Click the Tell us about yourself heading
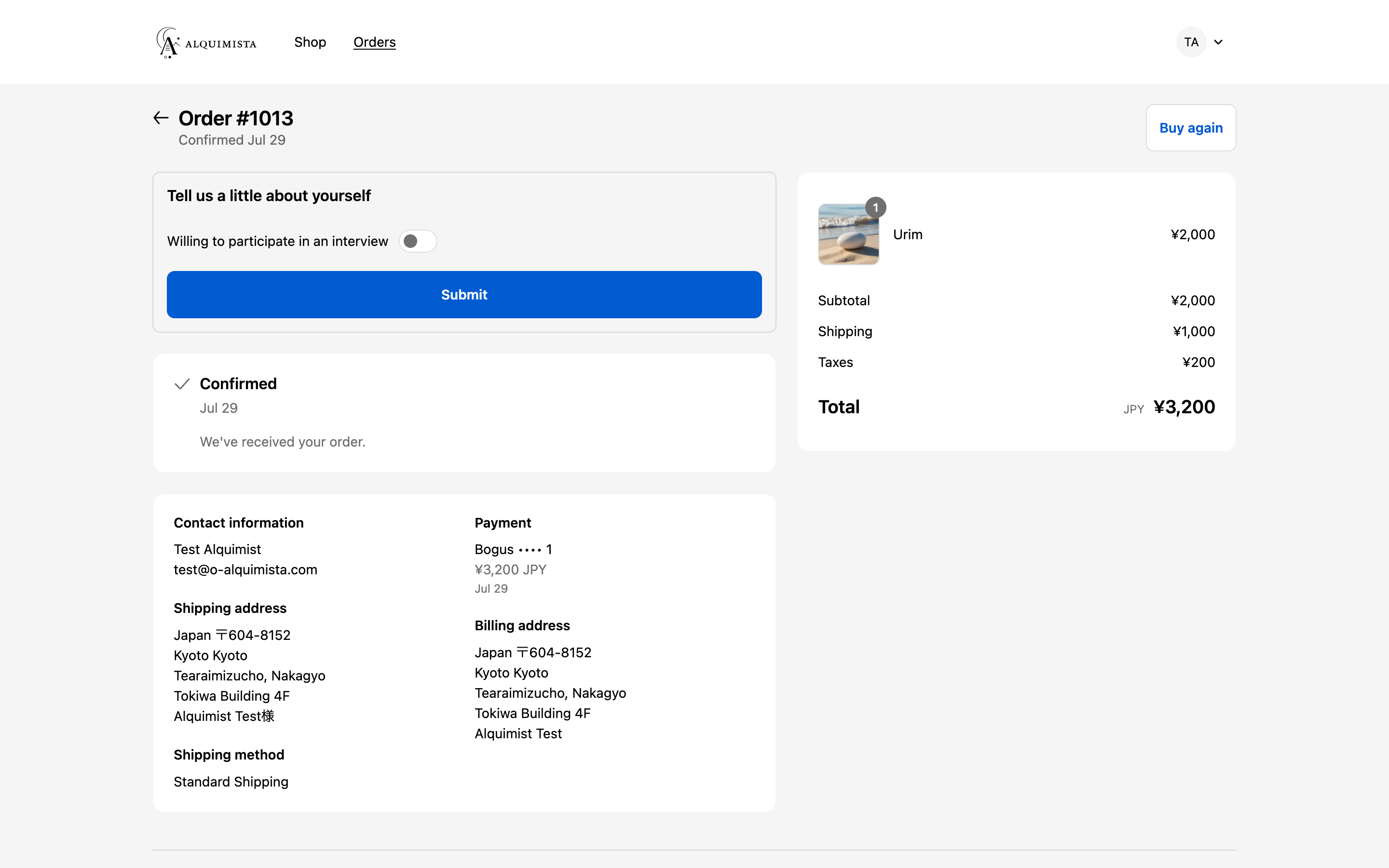 269,196
